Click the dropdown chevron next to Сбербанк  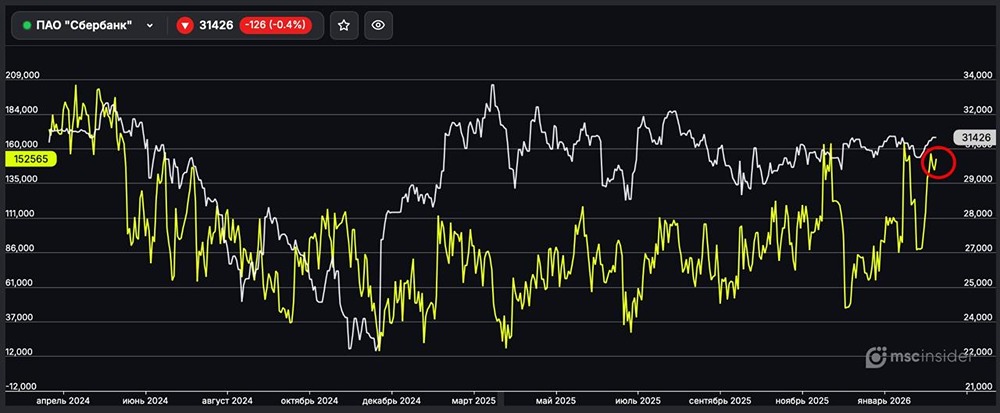click(150, 25)
